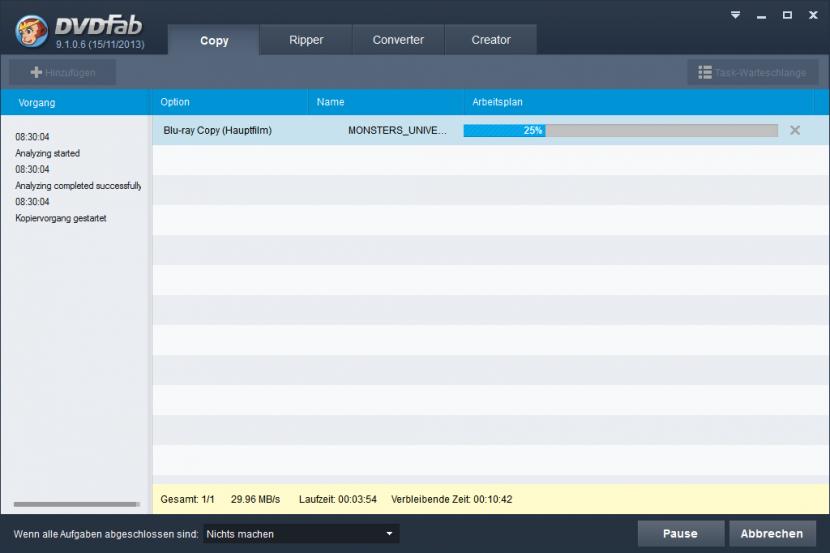Click the plus icon on Hinzufügen

[36, 73]
